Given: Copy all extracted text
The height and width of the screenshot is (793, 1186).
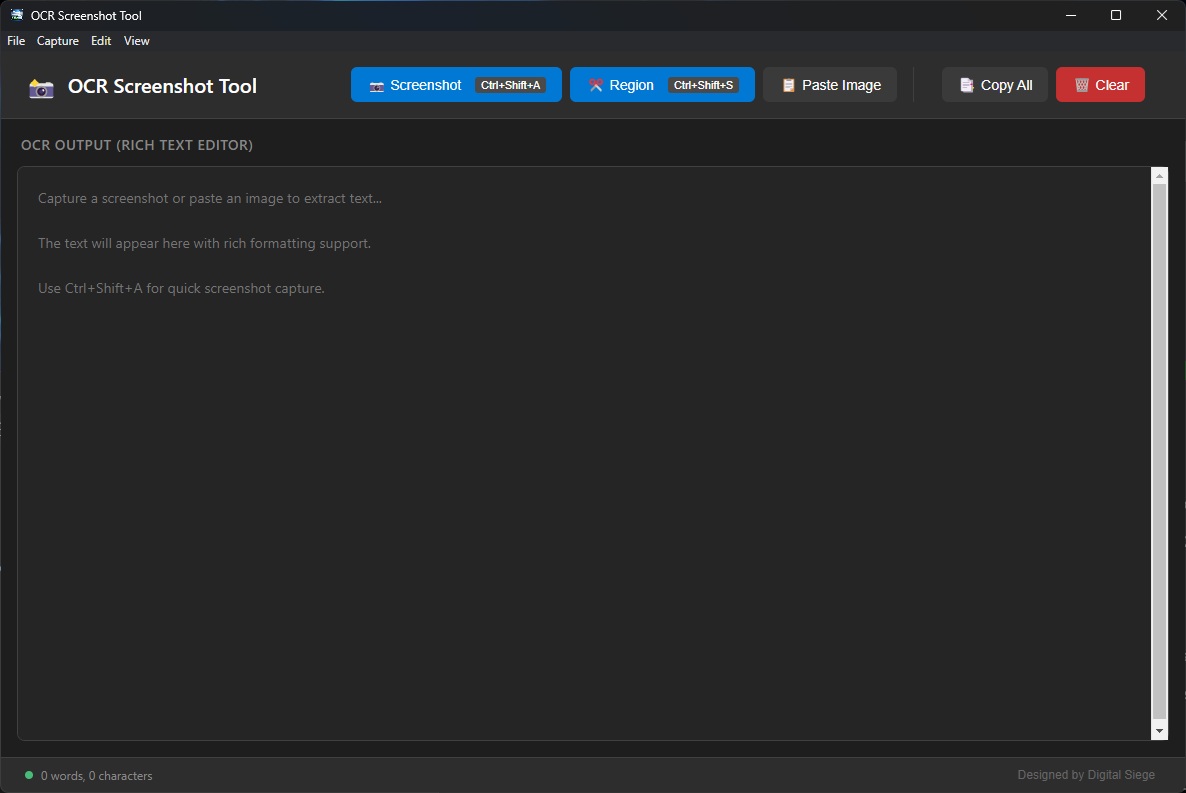Looking at the screenshot, I should coord(995,84).
